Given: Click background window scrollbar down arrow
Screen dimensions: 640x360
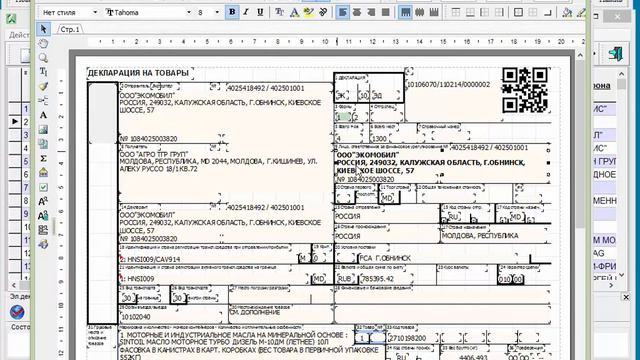Looking at the screenshot, I should tap(621, 275).
